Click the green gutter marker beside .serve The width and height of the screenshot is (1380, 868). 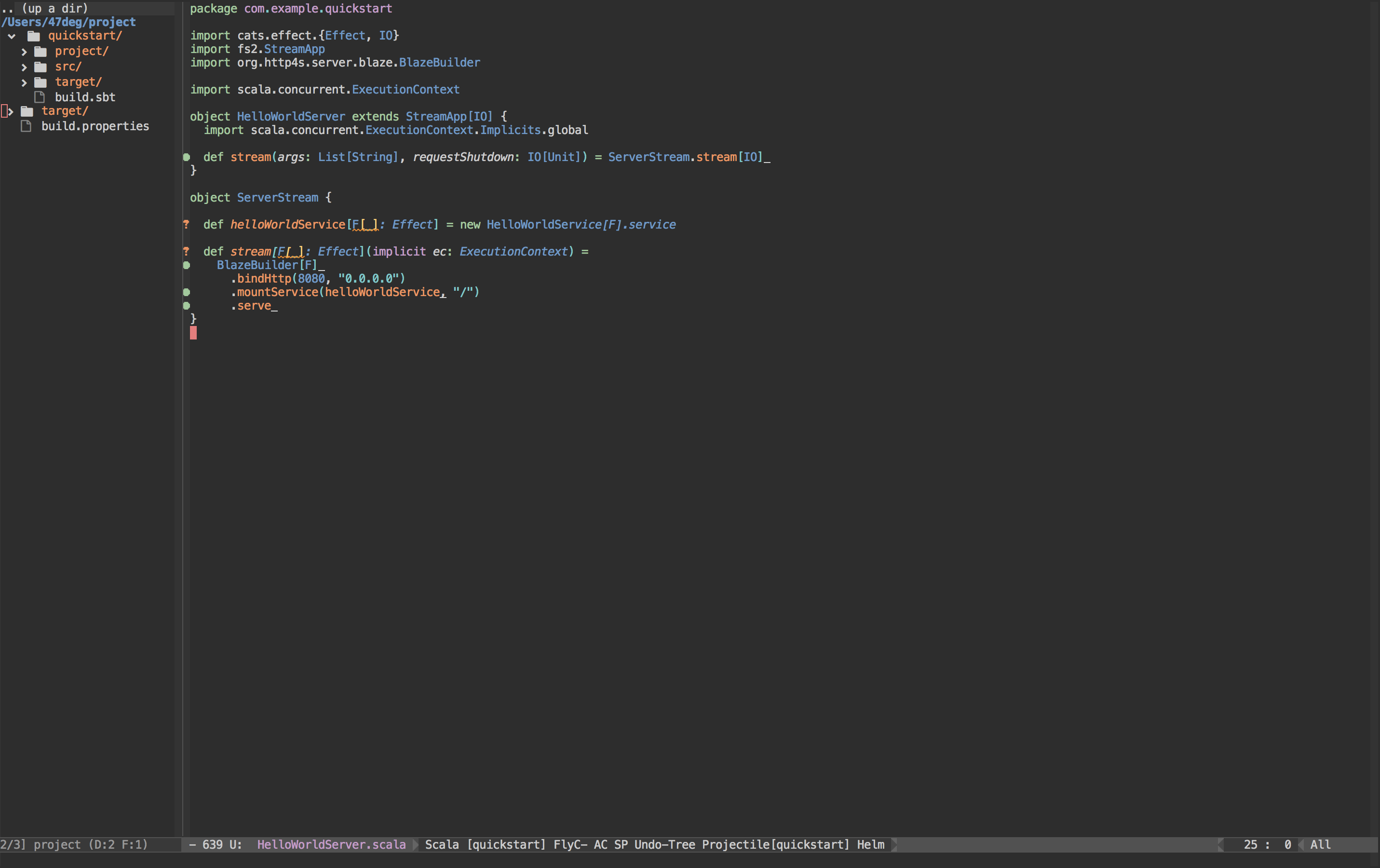coord(186,306)
